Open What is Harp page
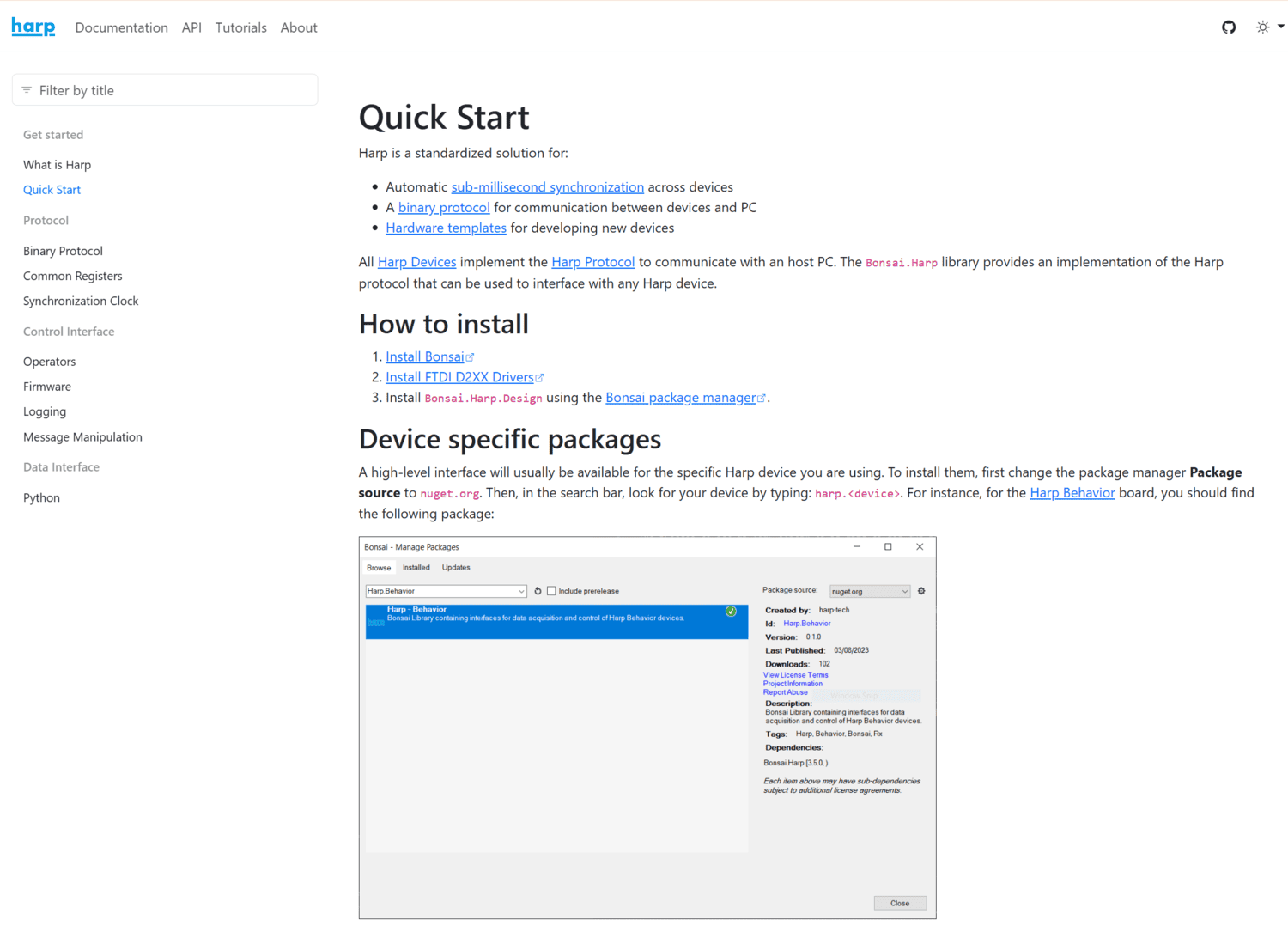Viewport: 1288px width, 926px height. click(x=57, y=165)
